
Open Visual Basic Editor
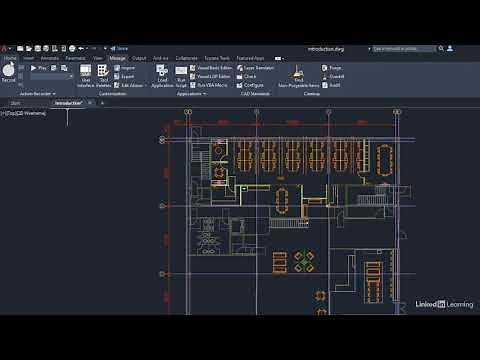click(211, 68)
